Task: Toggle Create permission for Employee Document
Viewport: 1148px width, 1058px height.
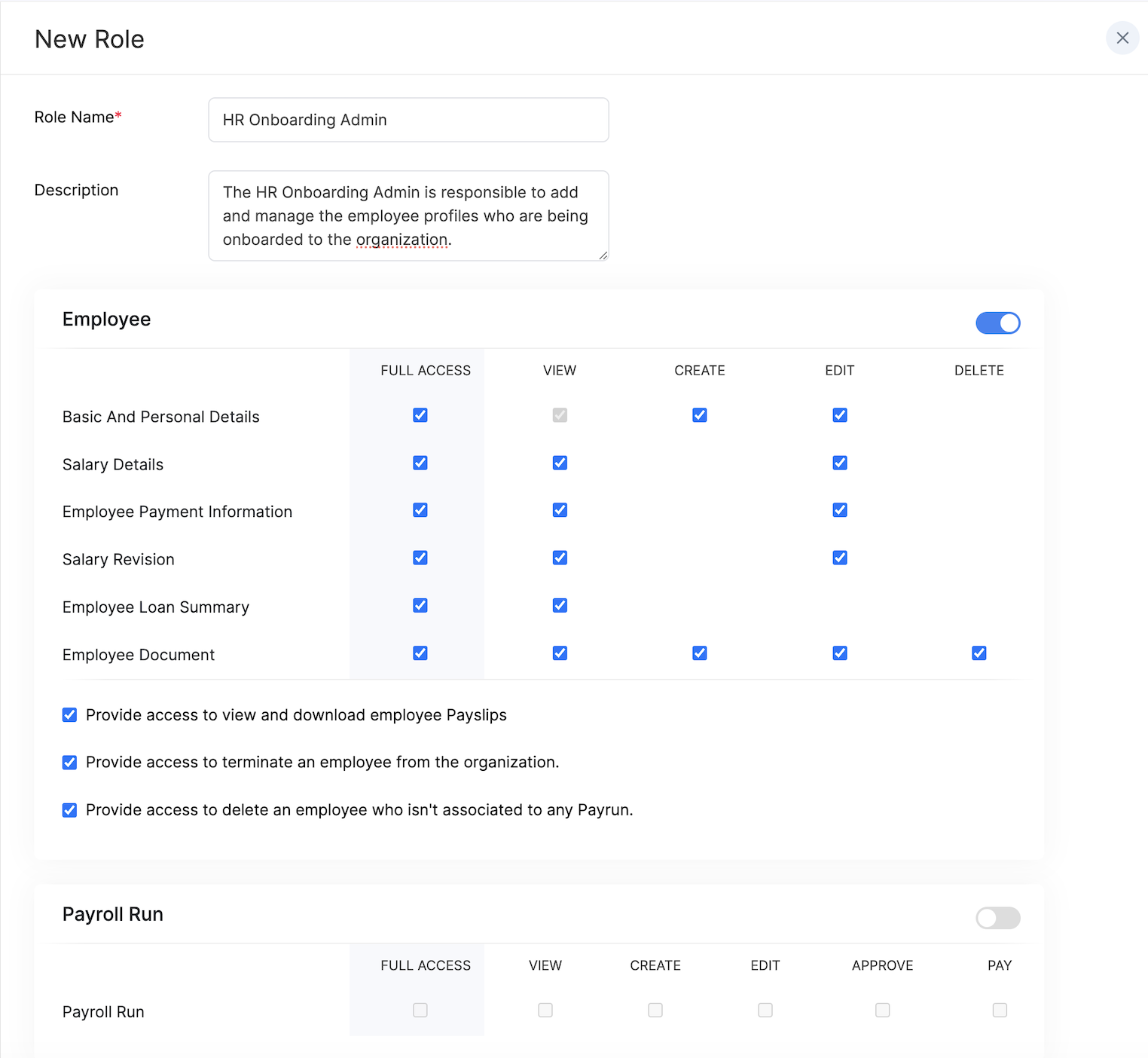Action: [x=699, y=653]
